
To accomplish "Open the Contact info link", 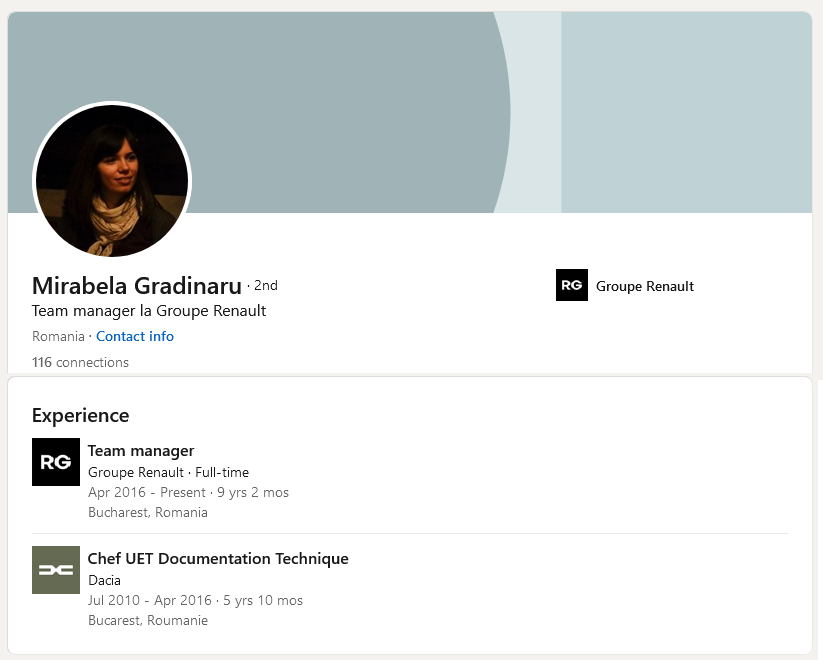I will pos(135,336).
